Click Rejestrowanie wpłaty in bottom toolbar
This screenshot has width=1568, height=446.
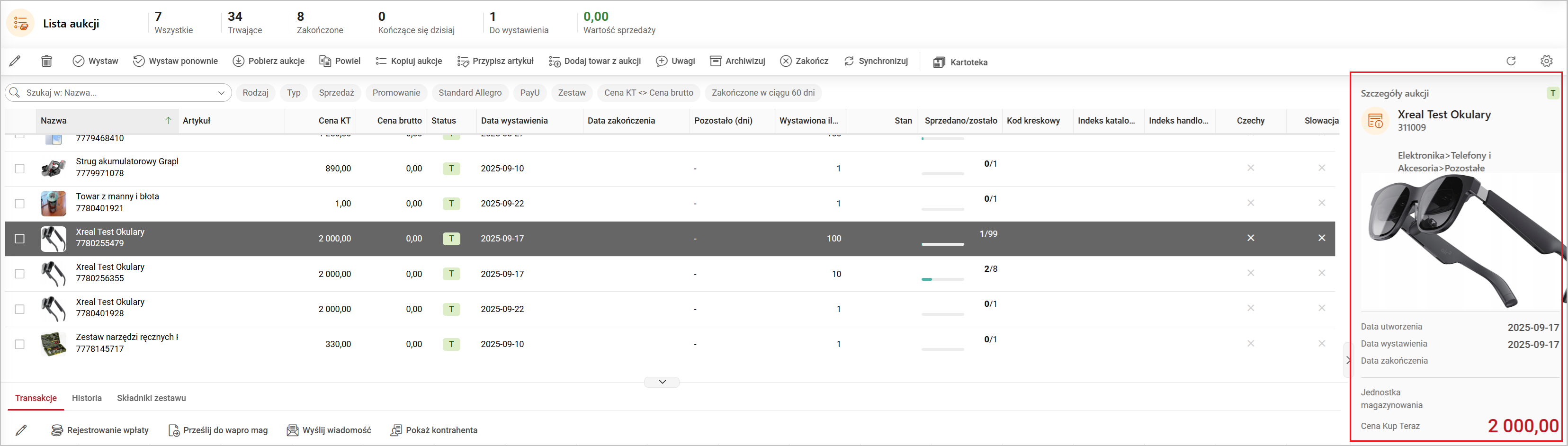[x=100, y=430]
